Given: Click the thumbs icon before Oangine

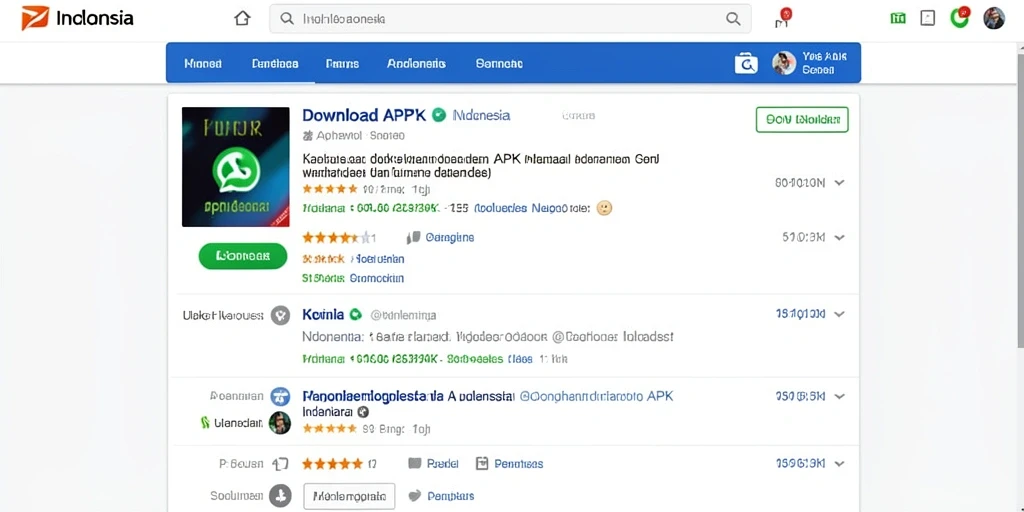Looking at the screenshot, I should (x=413, y=238).
